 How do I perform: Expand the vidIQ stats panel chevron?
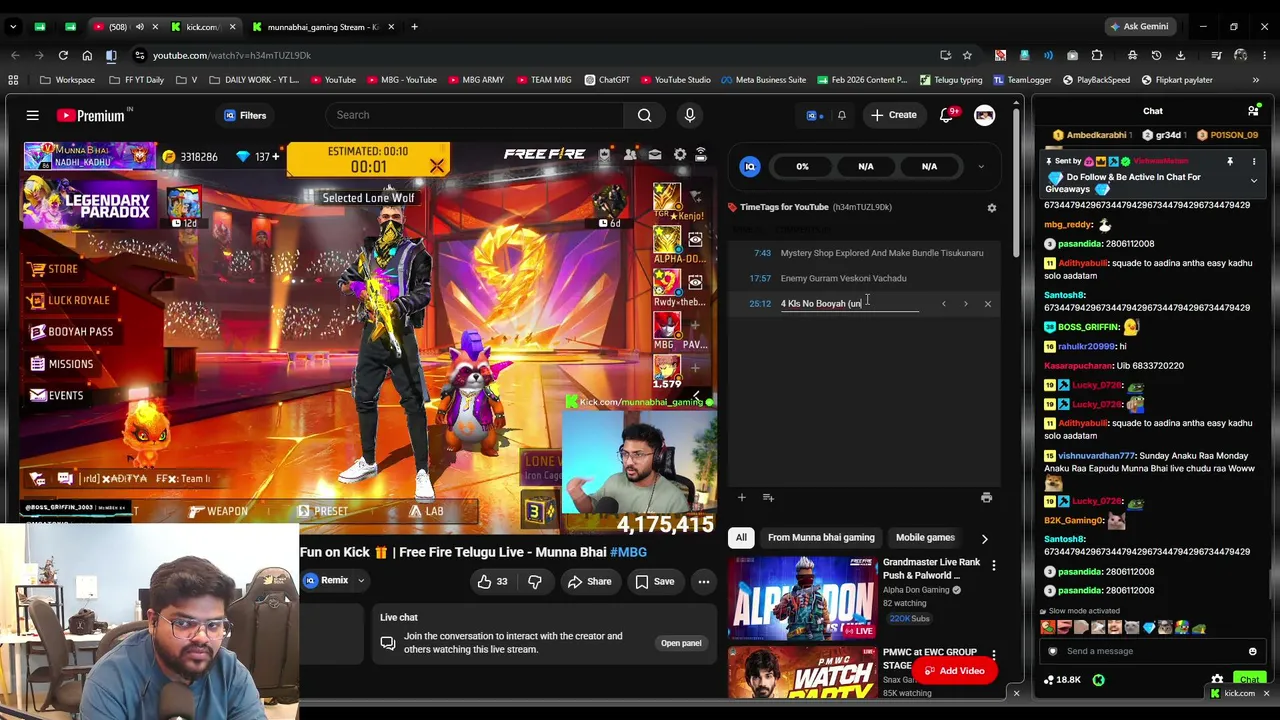pos(980,167)
